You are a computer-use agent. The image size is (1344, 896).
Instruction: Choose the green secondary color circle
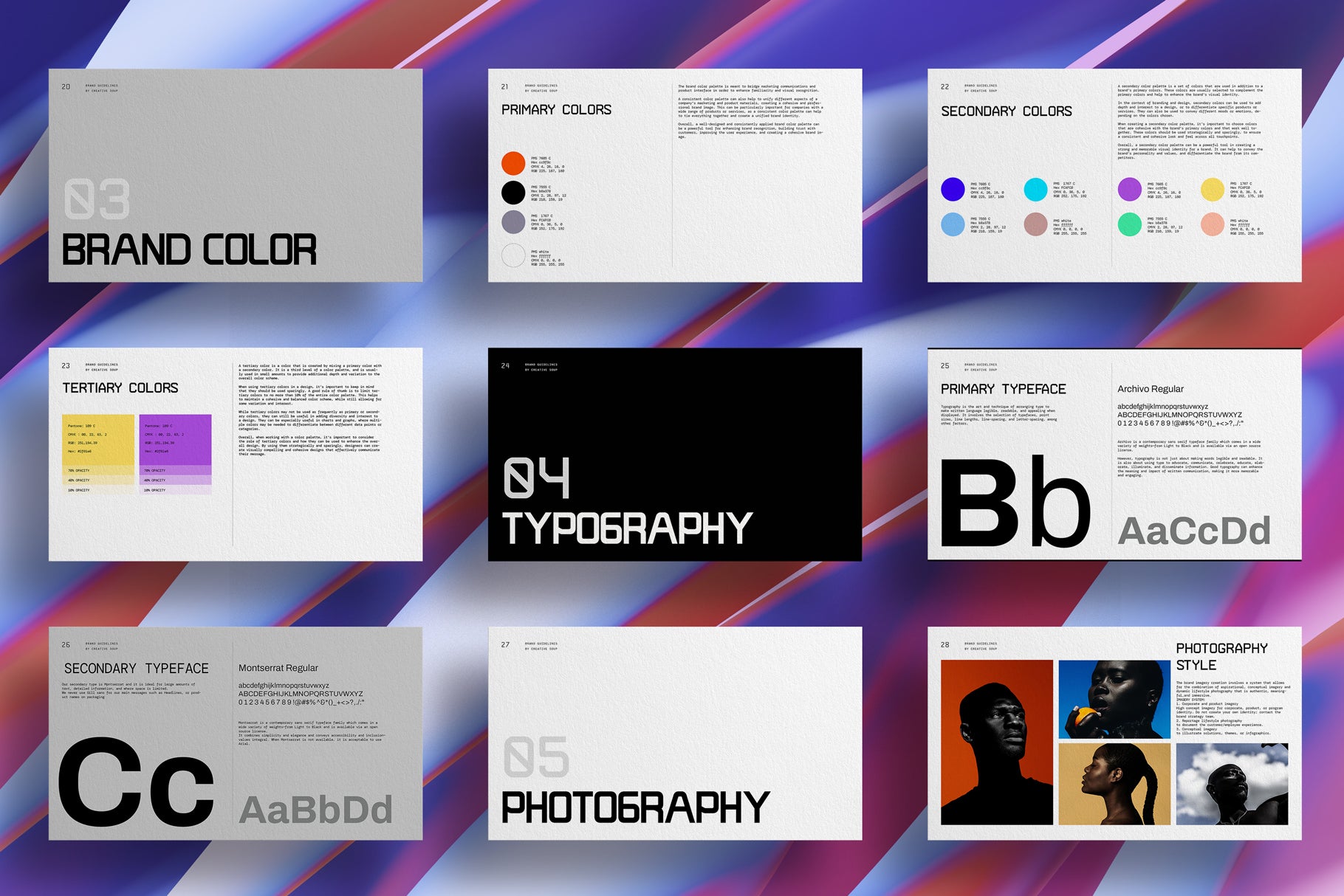[1129, 224]
